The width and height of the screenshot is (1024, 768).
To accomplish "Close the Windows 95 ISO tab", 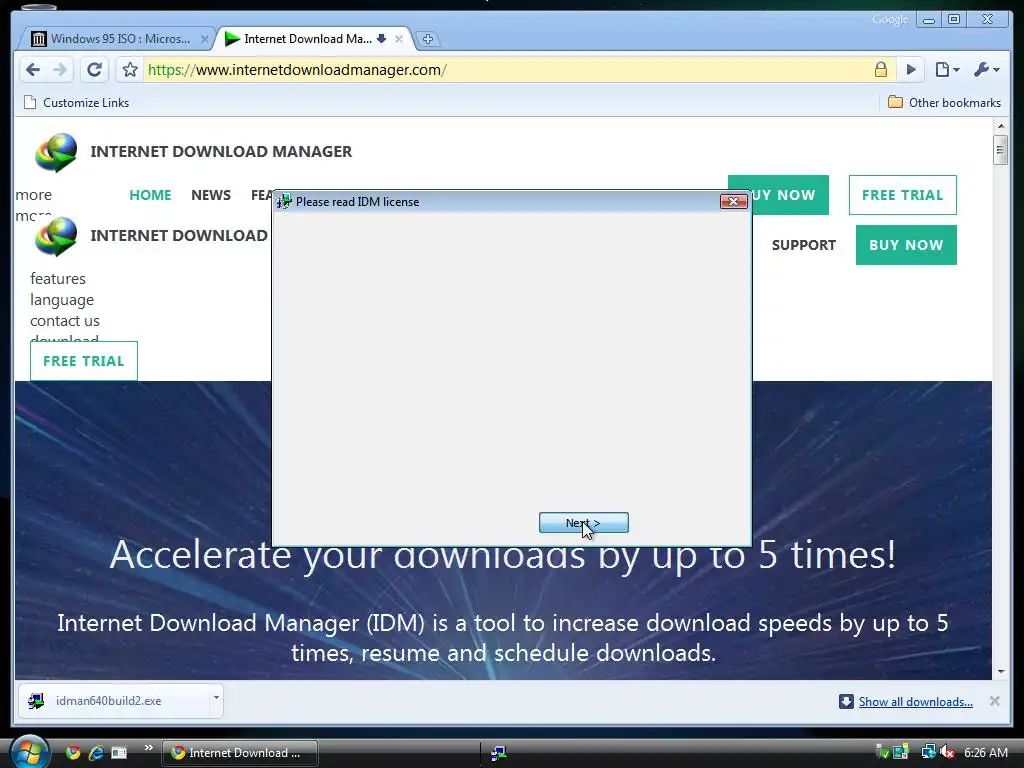I will click(x=204, y=39).
